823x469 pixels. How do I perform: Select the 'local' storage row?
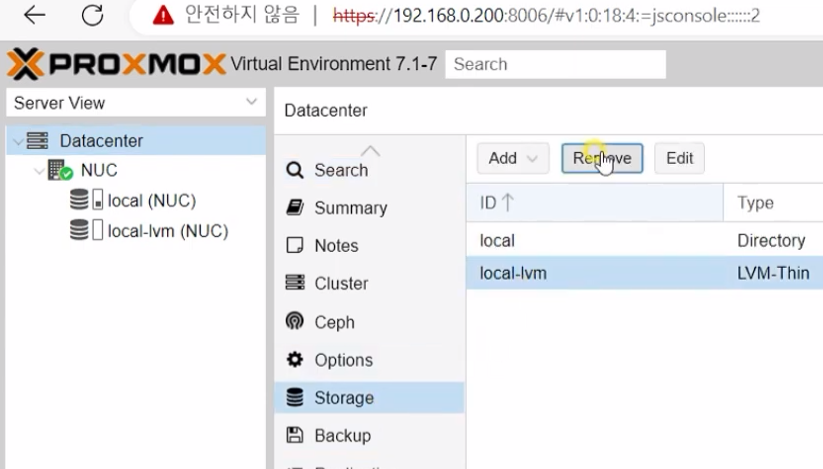(x=645, y=240)
